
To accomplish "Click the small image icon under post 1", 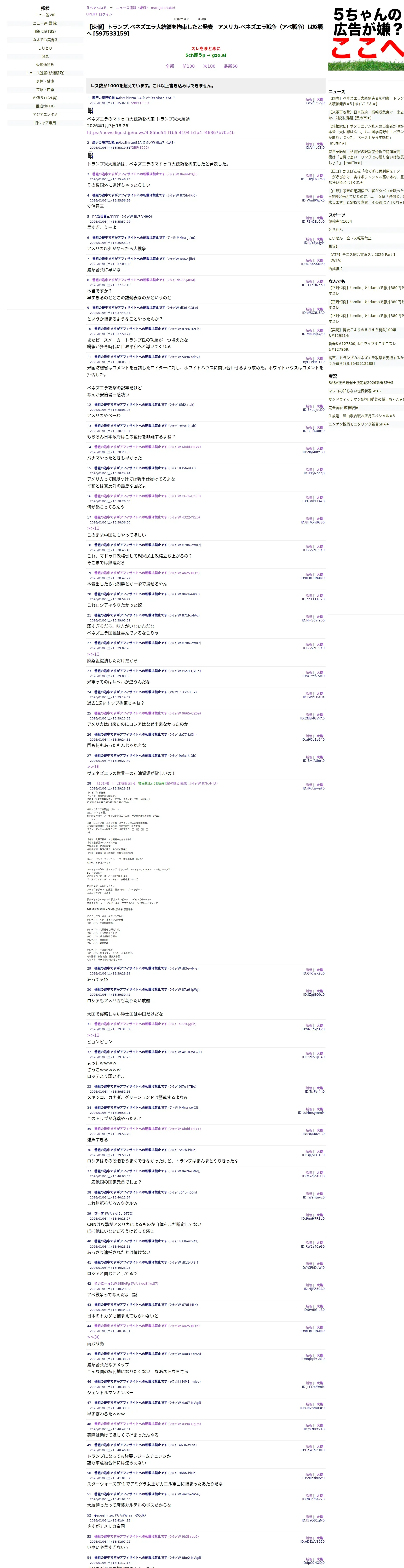I will point(91,110).
